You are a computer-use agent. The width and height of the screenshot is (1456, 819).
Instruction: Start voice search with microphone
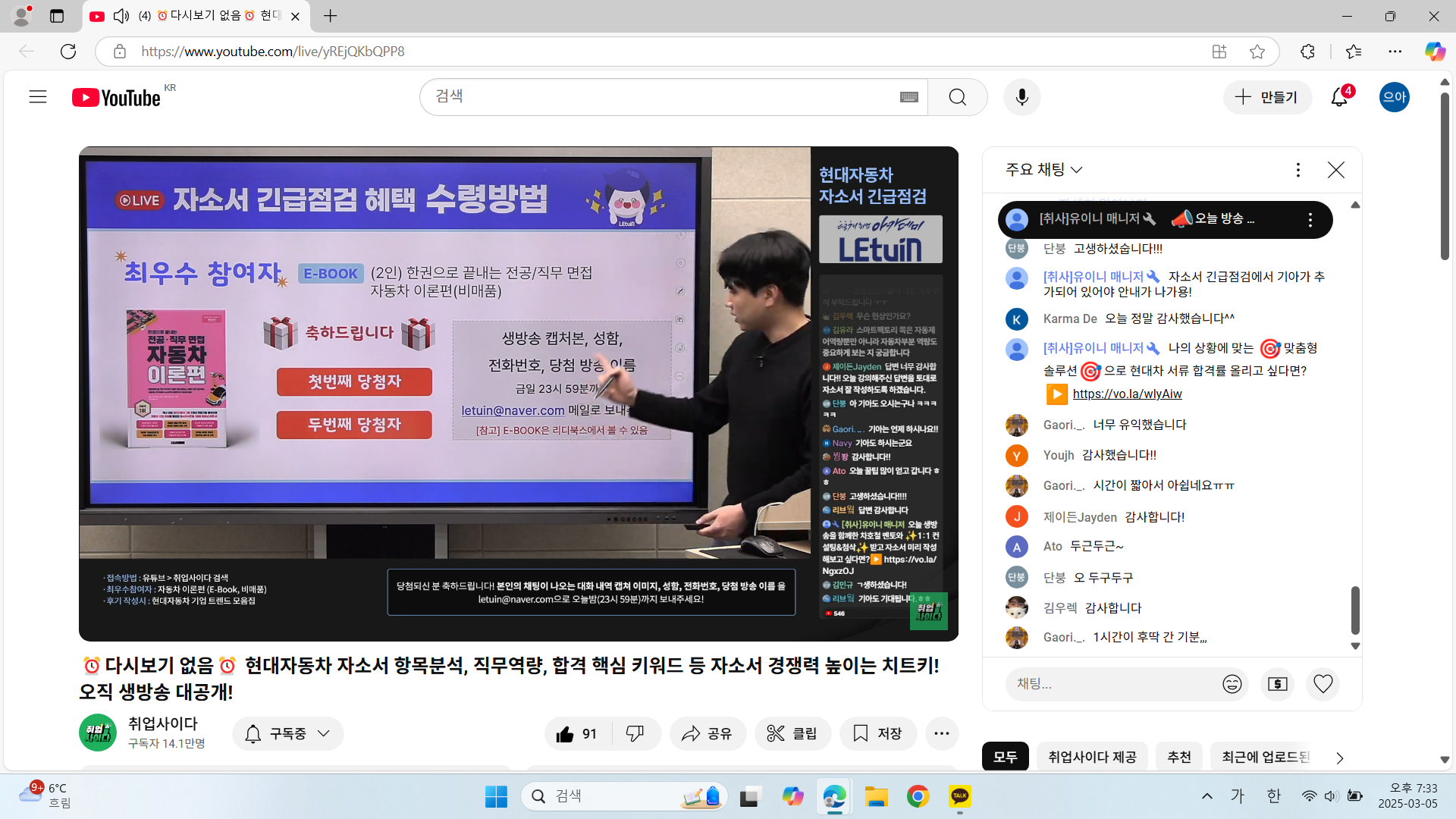[1022, 97]
